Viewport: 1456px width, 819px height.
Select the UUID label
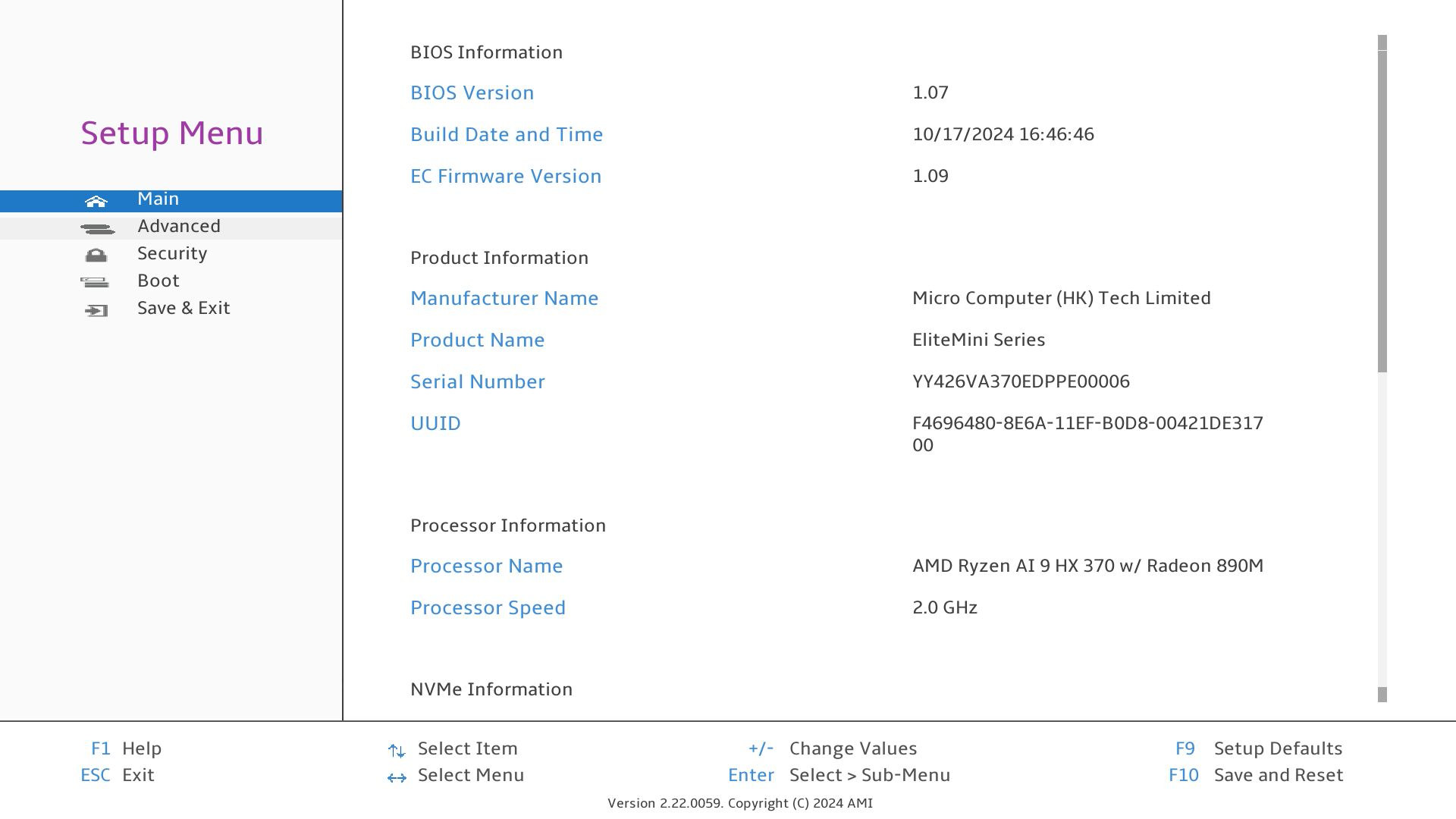[435, 423]
